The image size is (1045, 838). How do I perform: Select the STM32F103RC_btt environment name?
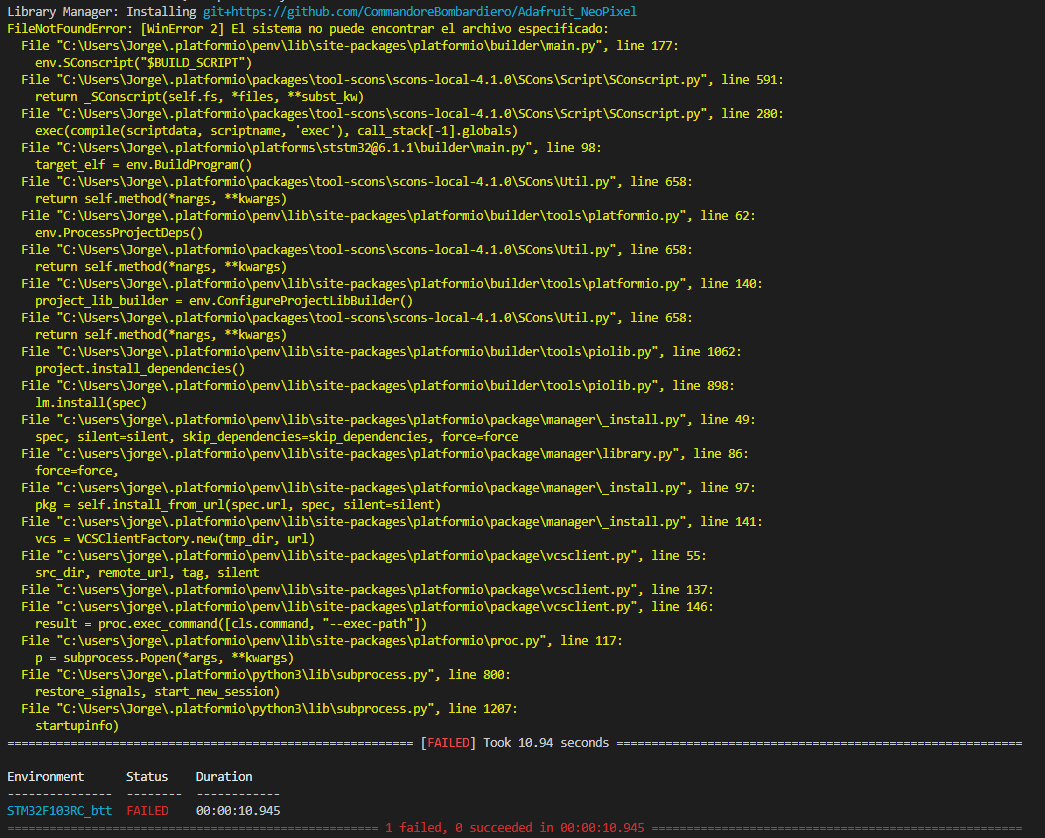coord(59,811)
